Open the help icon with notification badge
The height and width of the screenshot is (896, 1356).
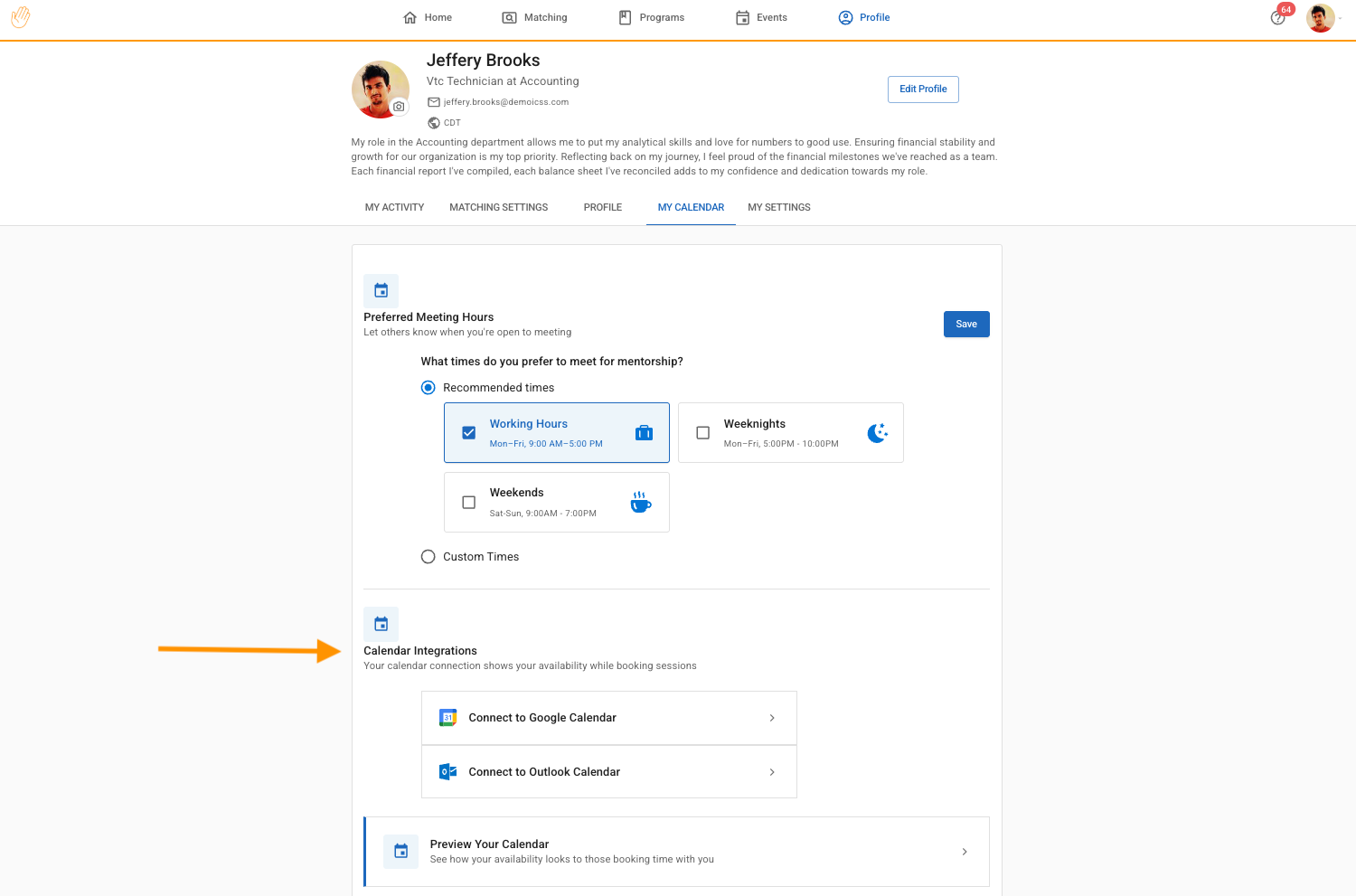[x=1277, y=18]
